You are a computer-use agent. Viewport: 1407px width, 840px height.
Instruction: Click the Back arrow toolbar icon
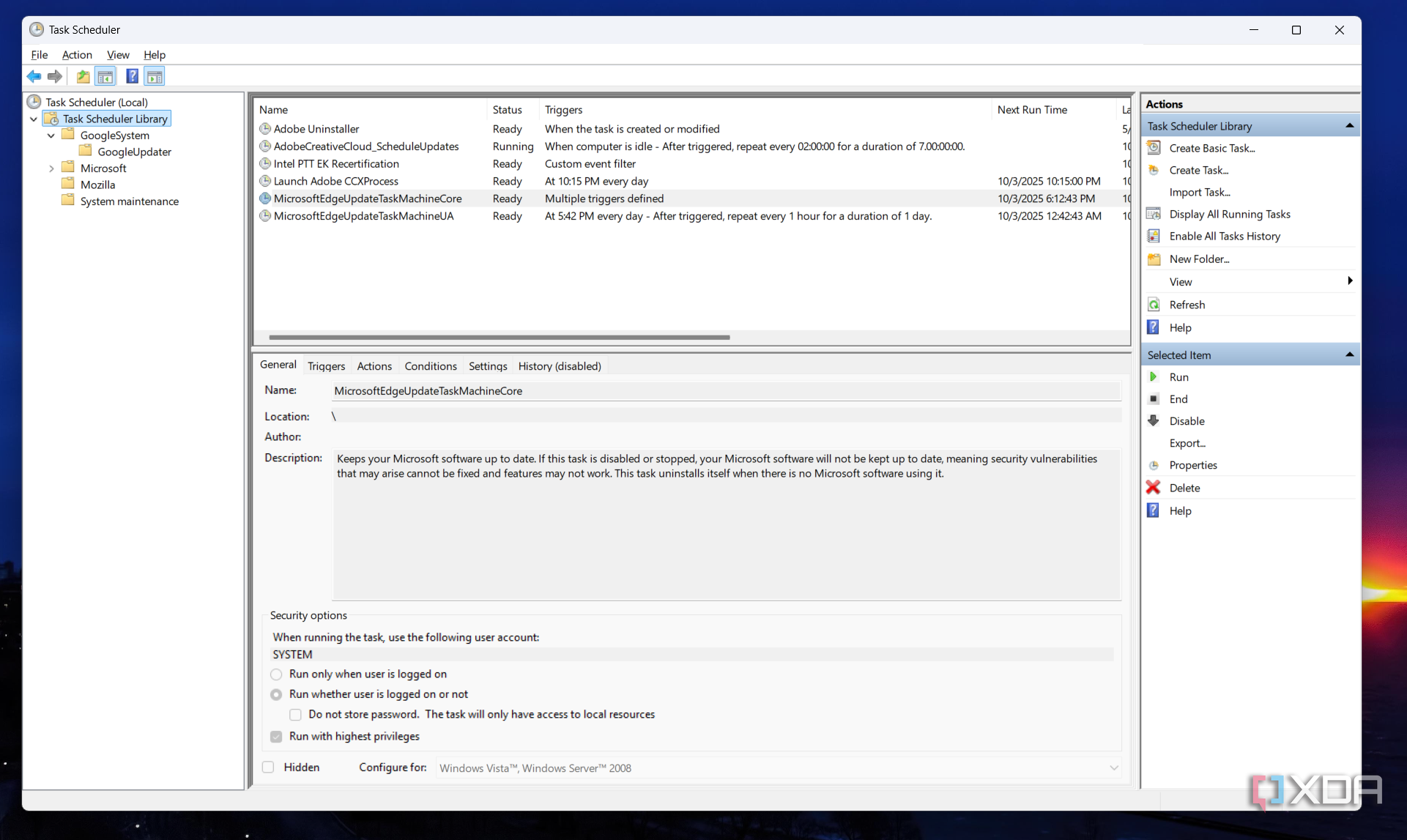(x=34, y=76)
